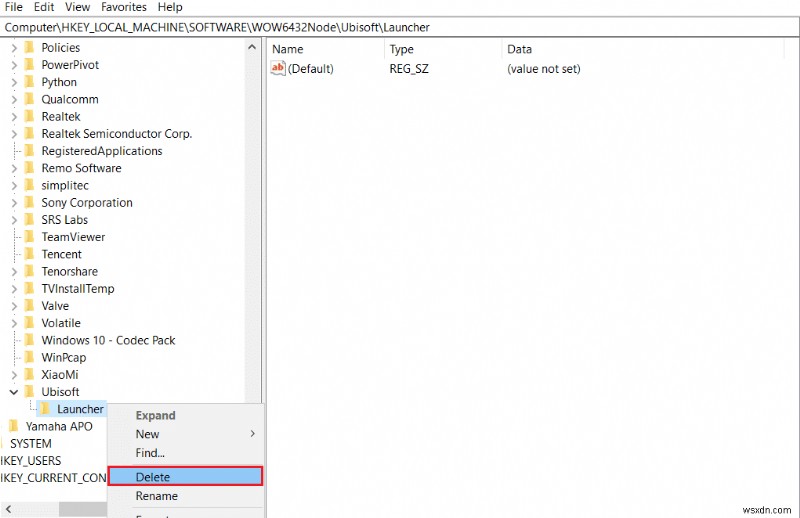
Task: Click the Qualcomm folder icon
Action: tap(30, 99)
